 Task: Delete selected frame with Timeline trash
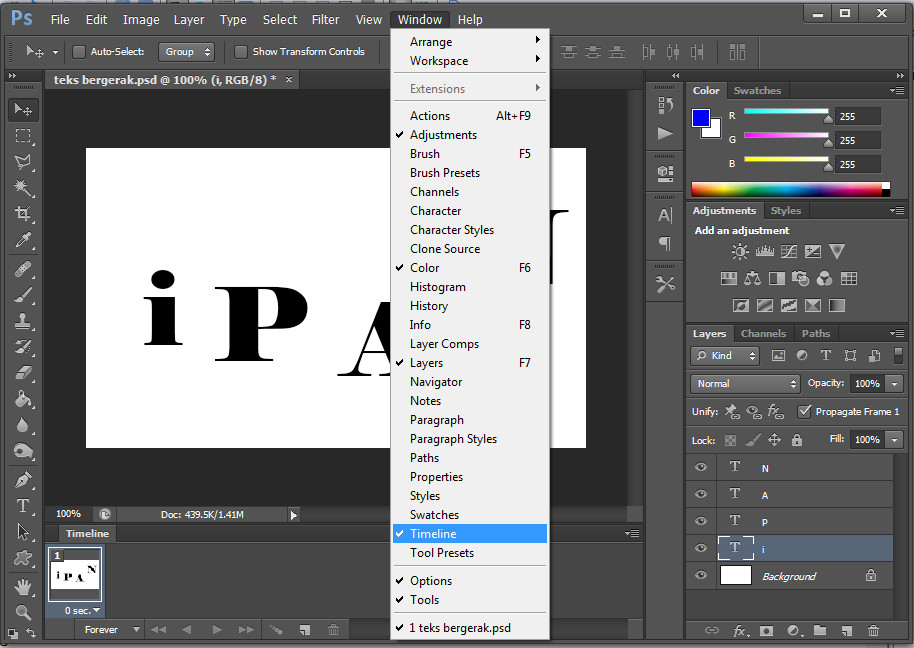333,629
